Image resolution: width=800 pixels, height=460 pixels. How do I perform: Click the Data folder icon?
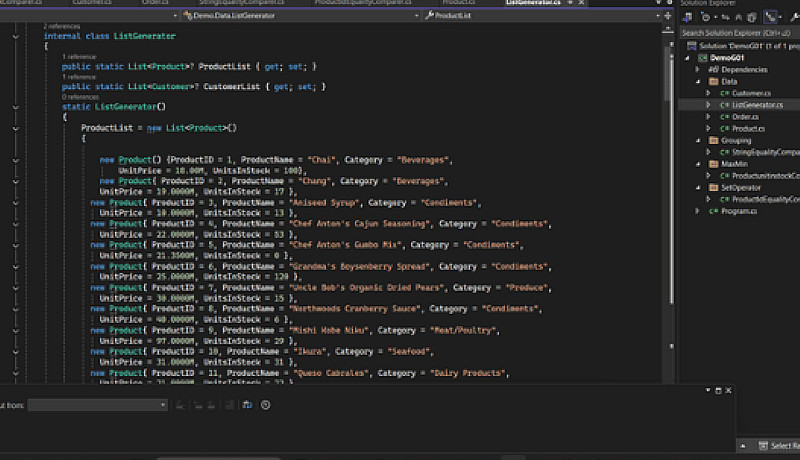click(714, 82)
